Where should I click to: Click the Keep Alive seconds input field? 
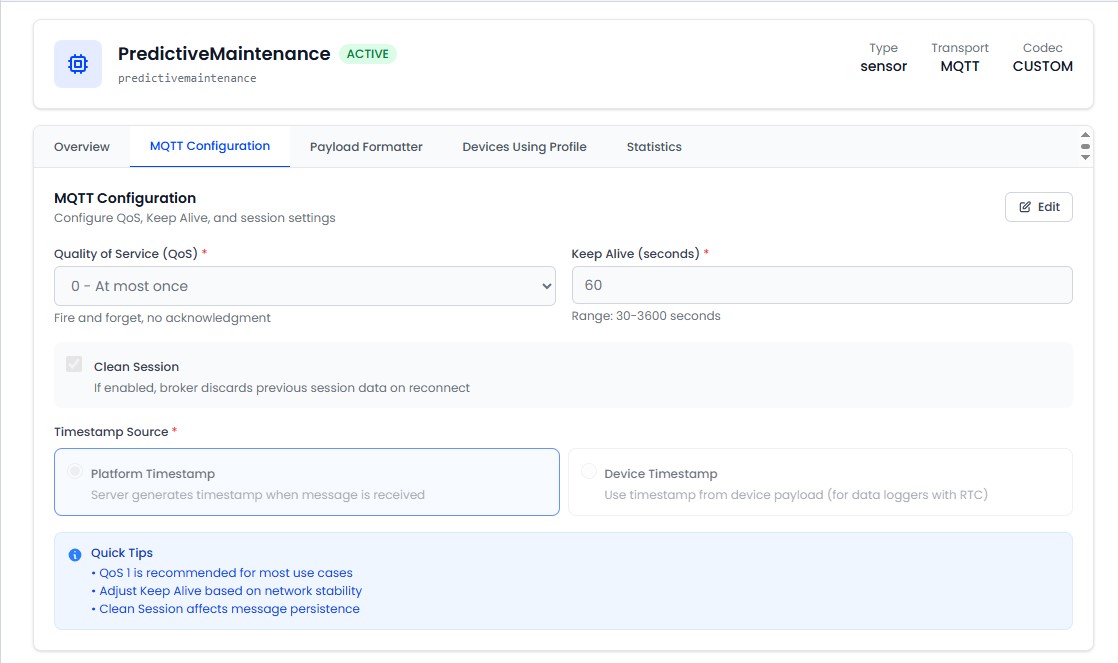click(822, 284)
